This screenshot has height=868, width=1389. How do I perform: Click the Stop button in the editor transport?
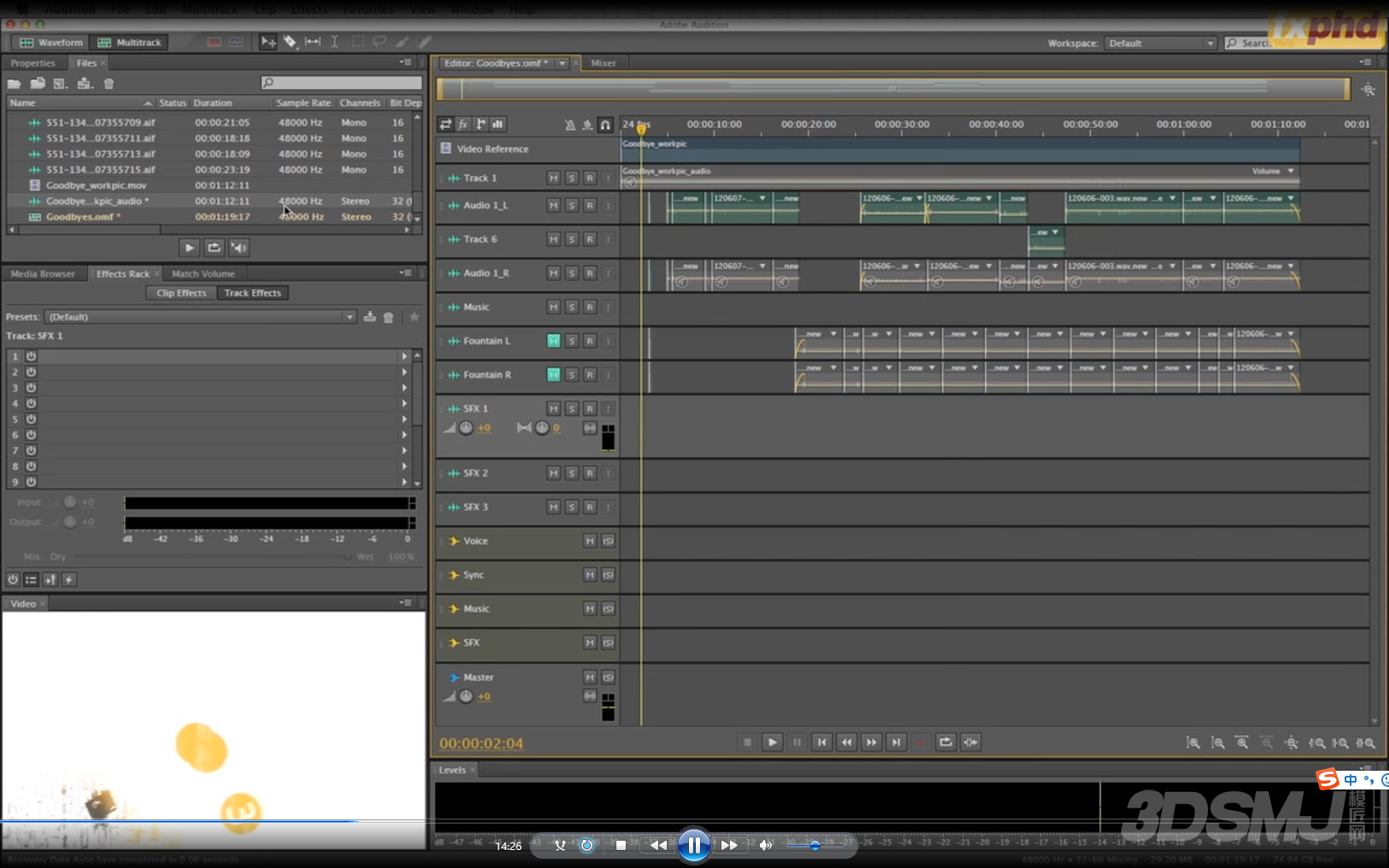747,743
